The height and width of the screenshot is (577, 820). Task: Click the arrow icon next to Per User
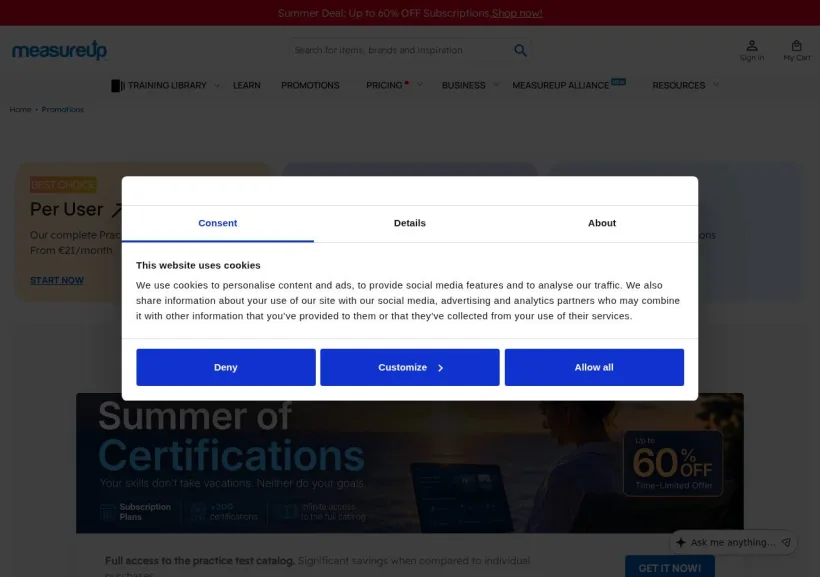pyautogui.click(x=117, y=210)
